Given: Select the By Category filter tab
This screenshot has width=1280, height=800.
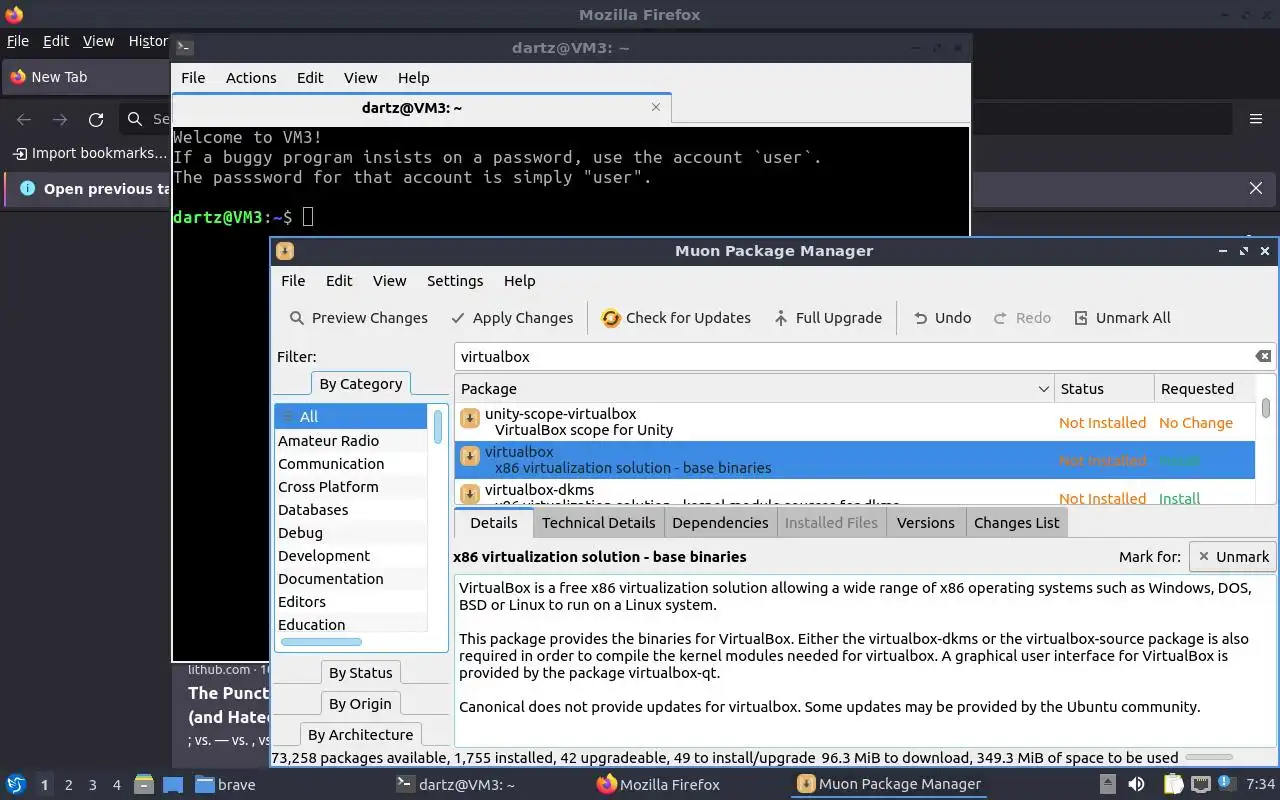Looking at the screenshot, I should tap(360, 384).
